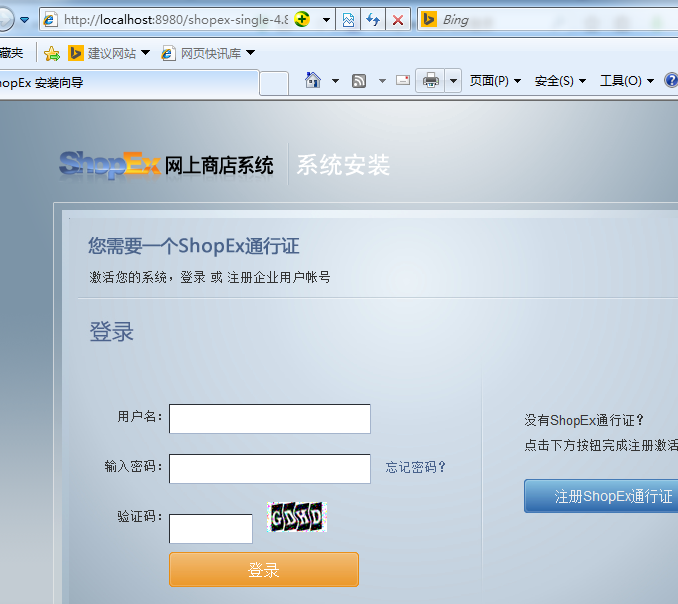Screen dimensions: 678x604
Task: Open the 工具(O) menu
Action: (627, 81)
